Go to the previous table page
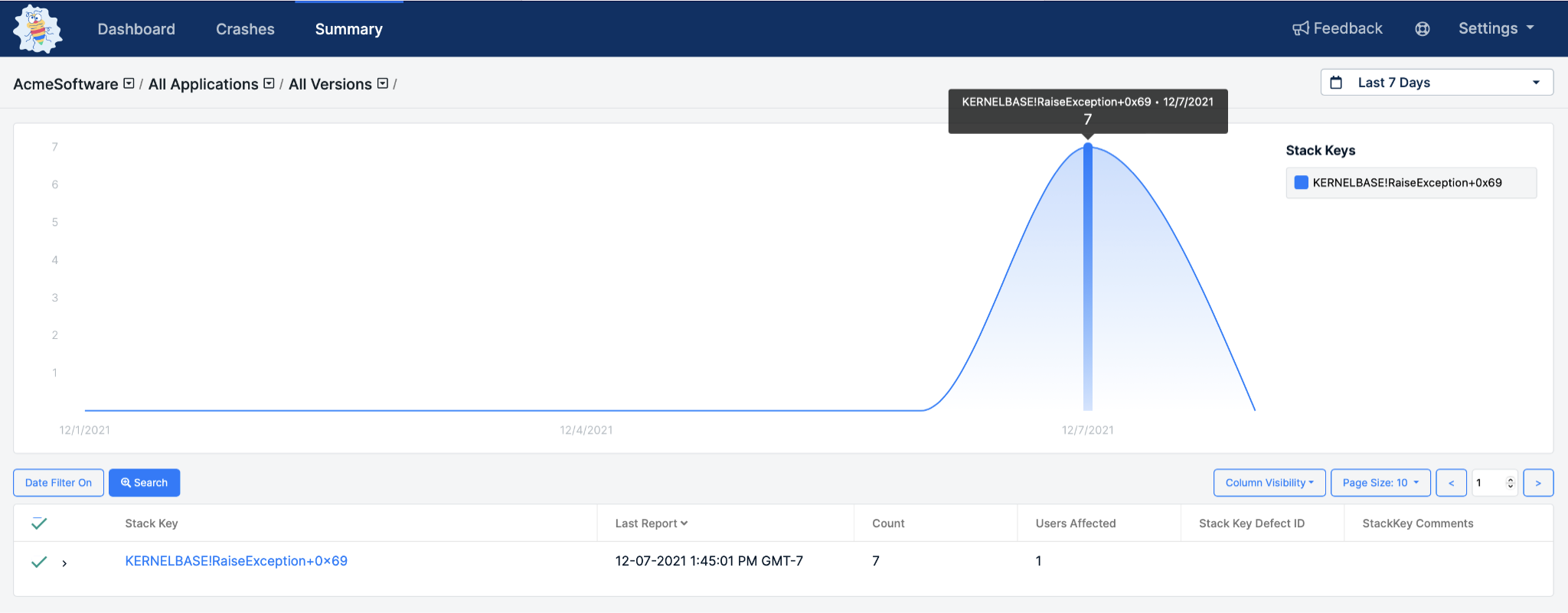This screenshot has width=1568, height=613. 1452,483
